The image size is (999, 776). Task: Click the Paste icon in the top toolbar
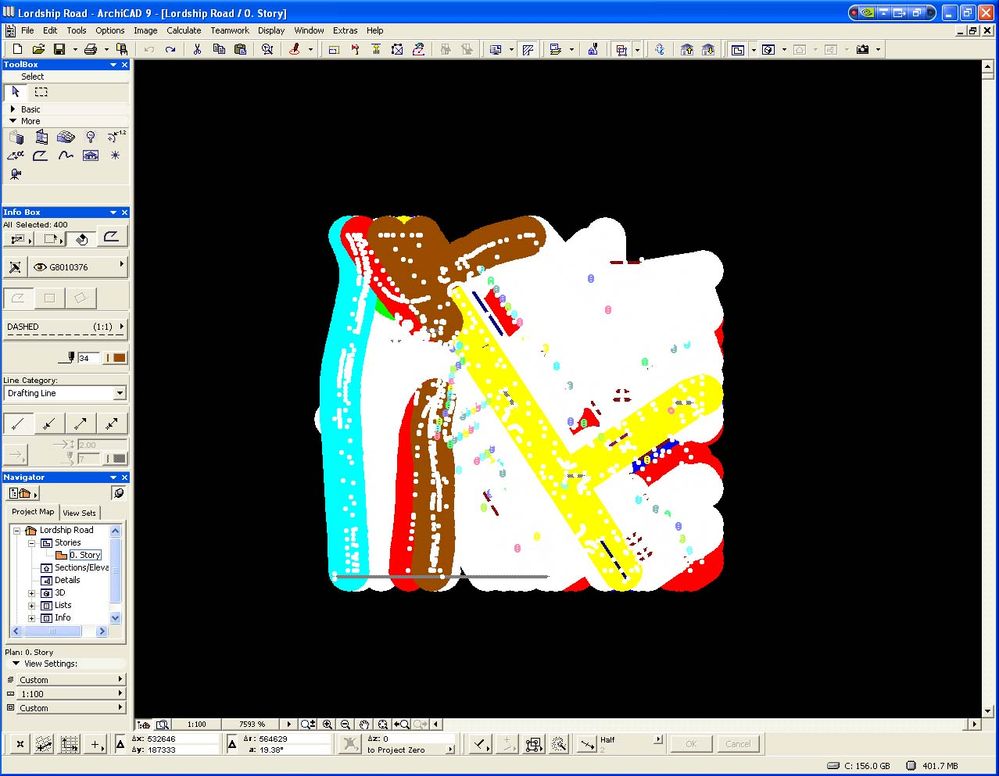click(240, 48)
